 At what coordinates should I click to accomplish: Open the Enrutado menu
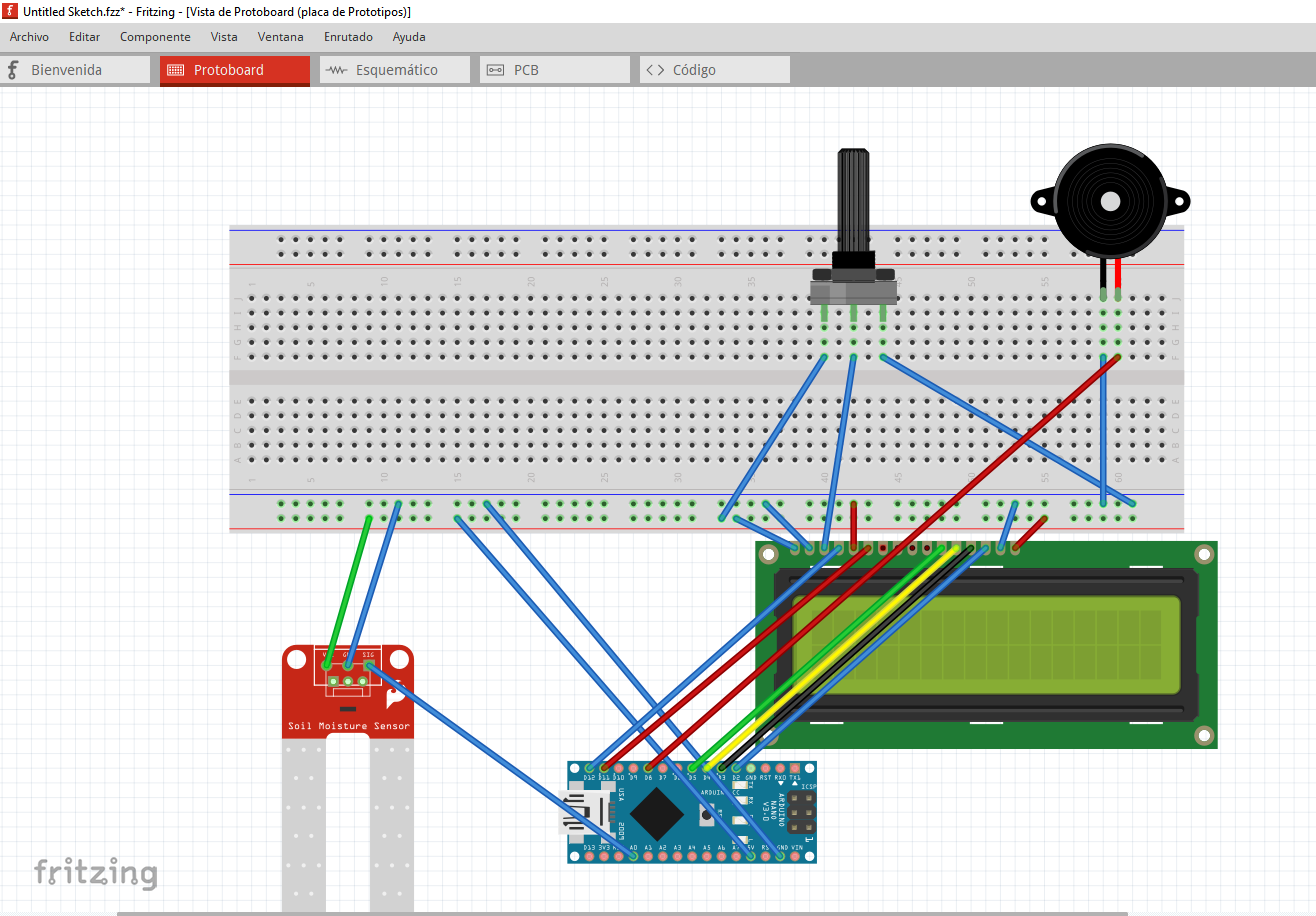coord(348,36)
